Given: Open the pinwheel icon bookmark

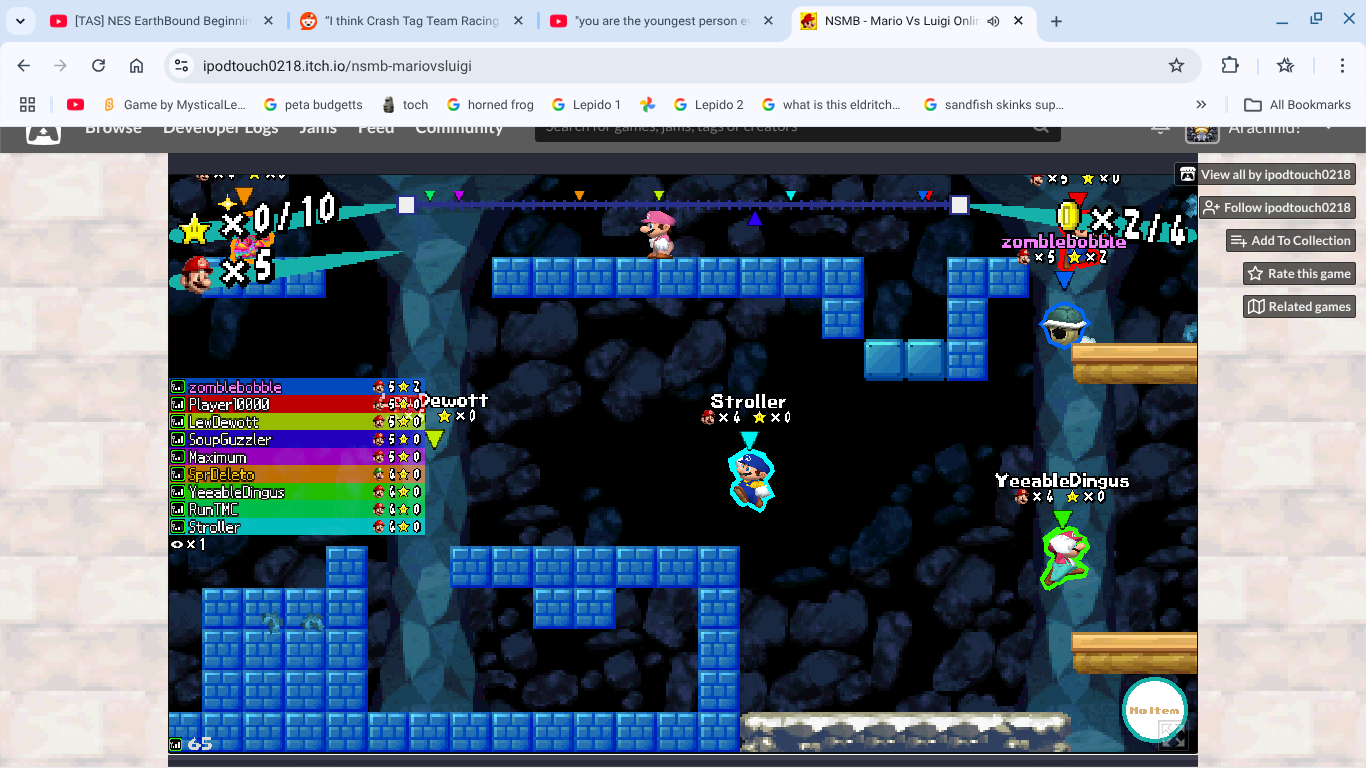Looking at the screenshot, I should 647,104.
